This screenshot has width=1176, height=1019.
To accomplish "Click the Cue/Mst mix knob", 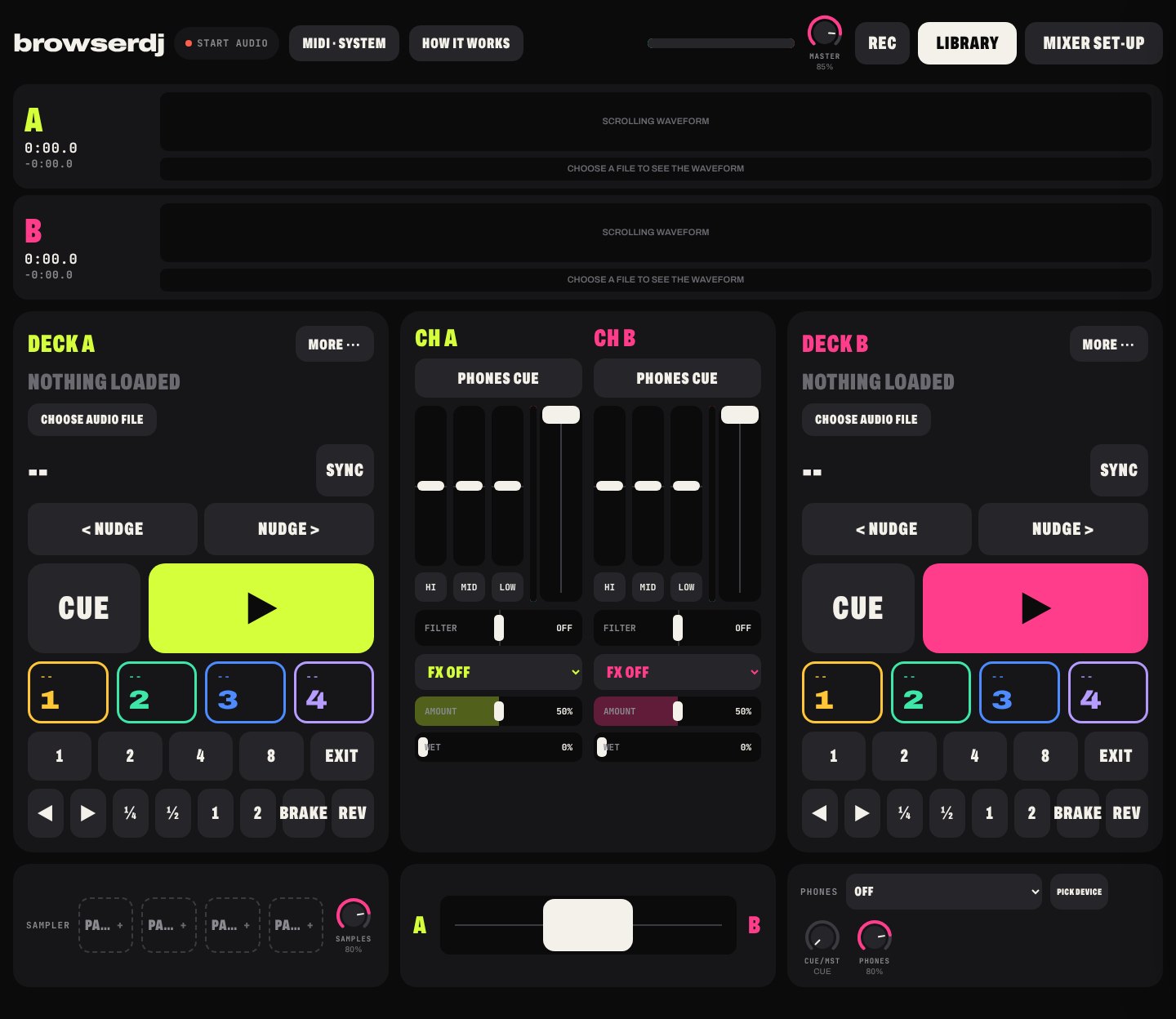I will click(822, 937).
